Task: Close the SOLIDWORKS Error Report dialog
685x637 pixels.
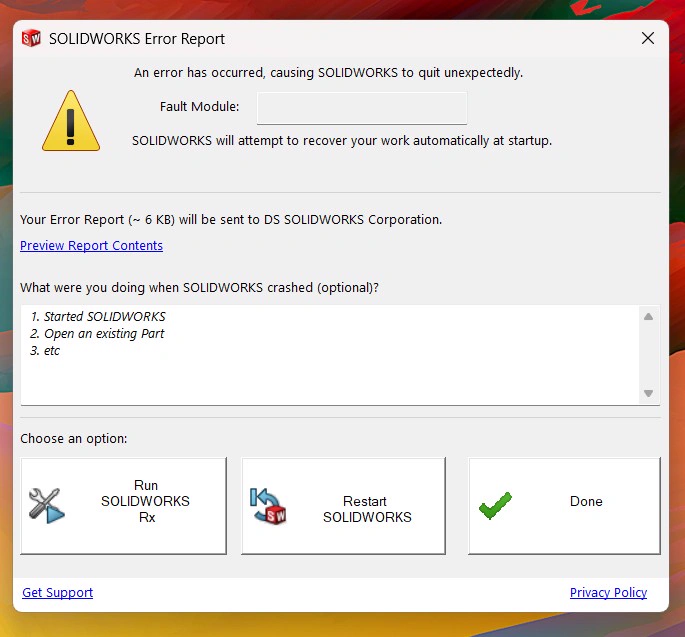Action: 648,39
